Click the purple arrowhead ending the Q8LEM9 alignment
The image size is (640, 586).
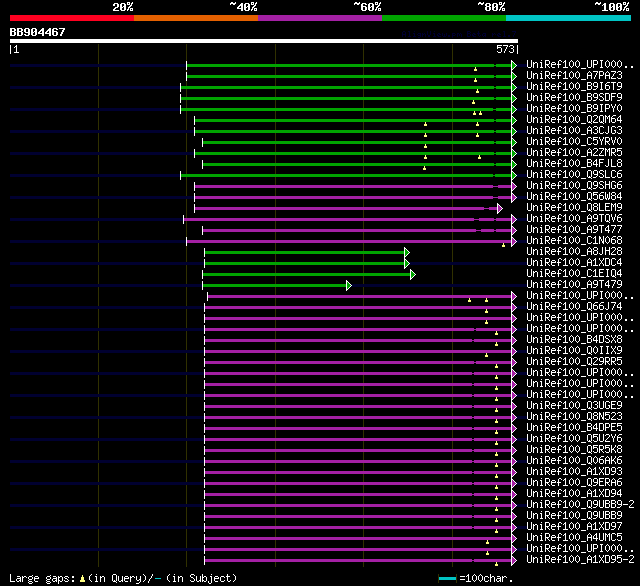pyautogui.click(x=500, y=209)
